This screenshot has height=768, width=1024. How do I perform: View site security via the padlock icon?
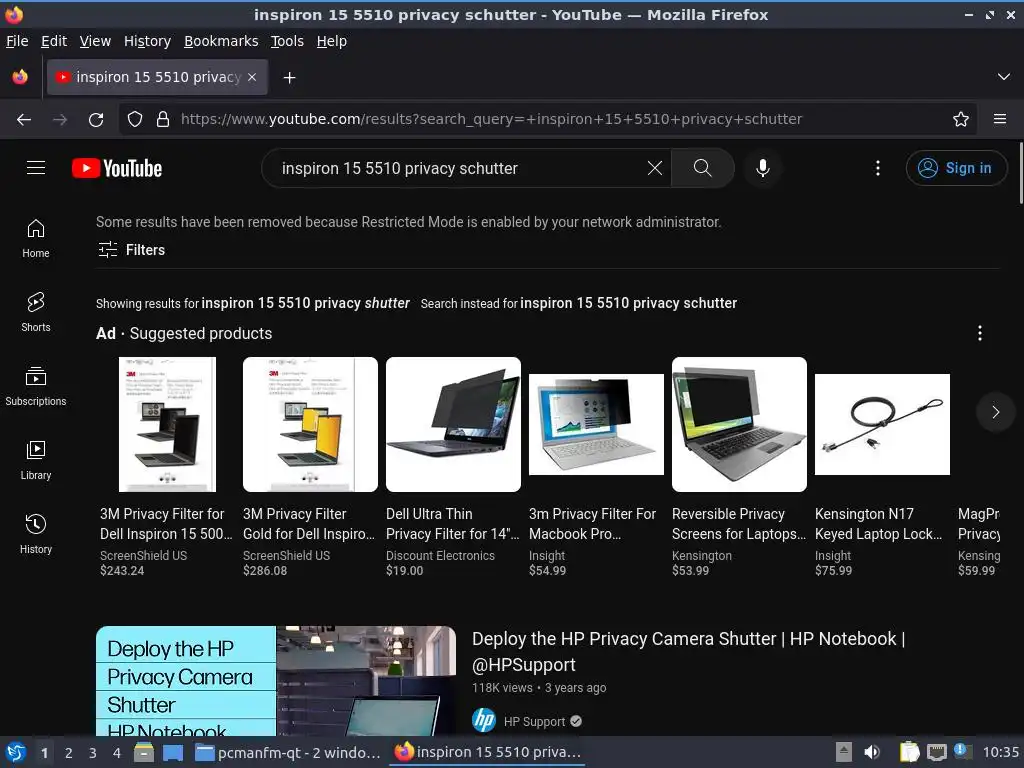click(x=163, y=120)
